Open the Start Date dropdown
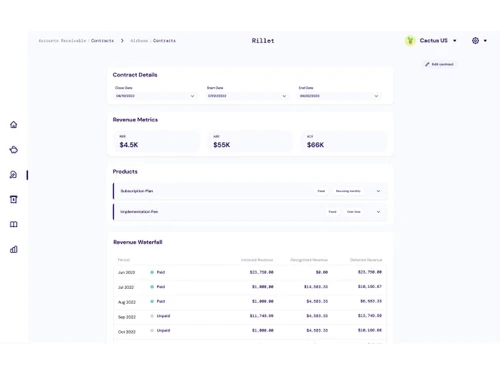The height and width of the screenshot is (375, 500). [247, 96]
